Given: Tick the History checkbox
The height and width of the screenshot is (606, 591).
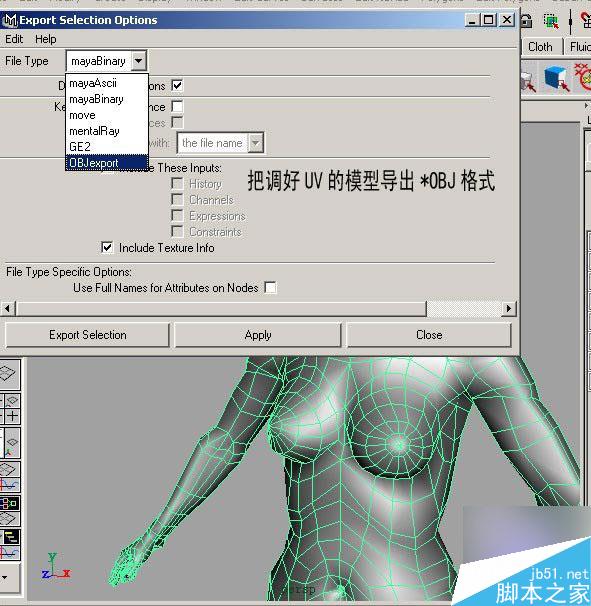Looking at the screenshot, I should (x=177, y=184).
